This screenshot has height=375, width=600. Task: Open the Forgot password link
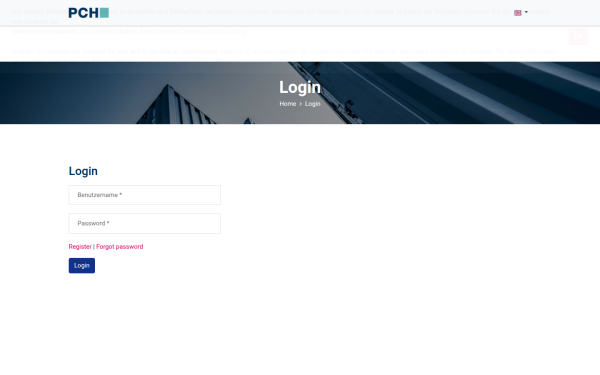(x=119, y=247)
